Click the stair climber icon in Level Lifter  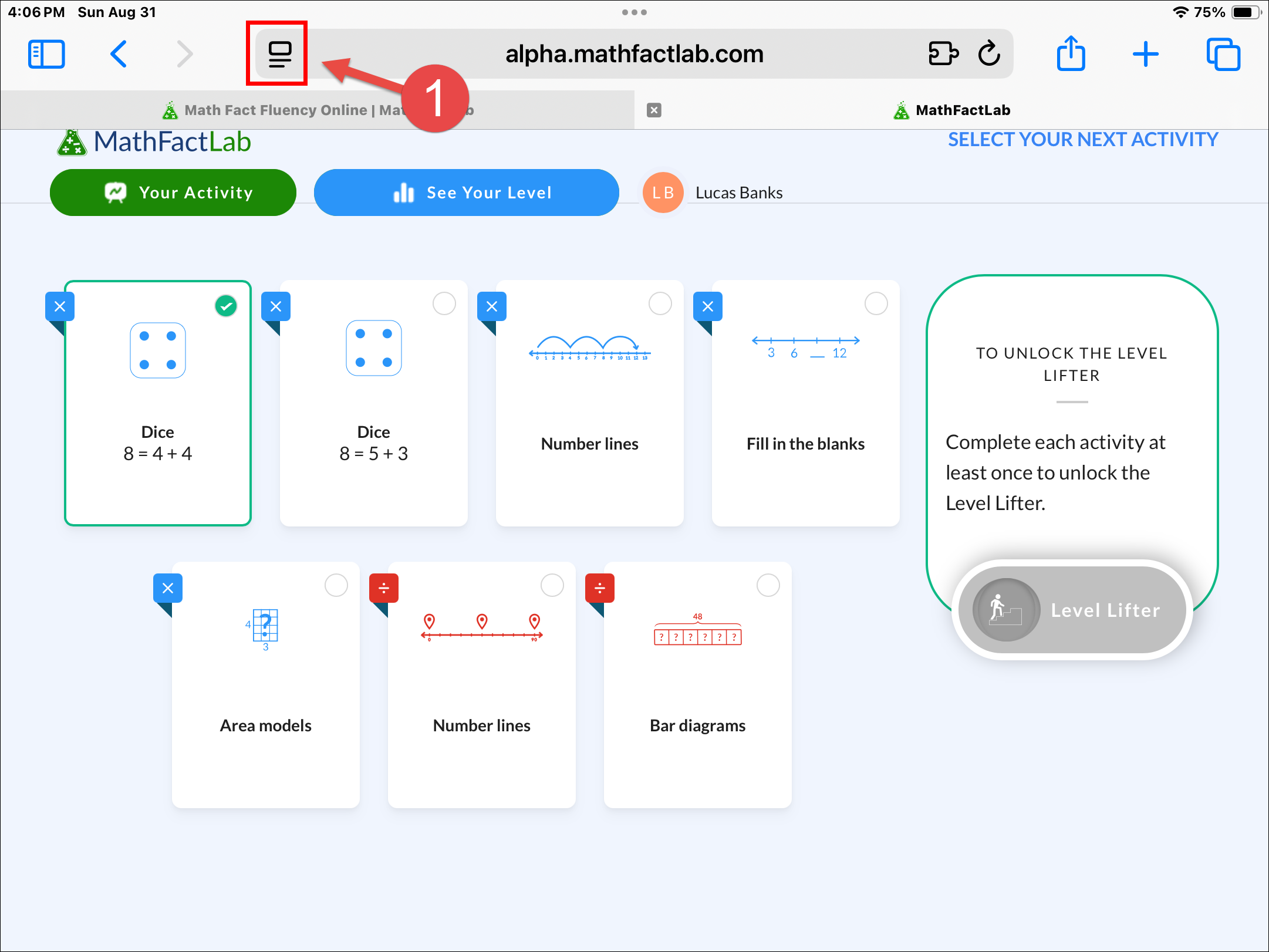pyautogui.click(x=1006, y=610)
